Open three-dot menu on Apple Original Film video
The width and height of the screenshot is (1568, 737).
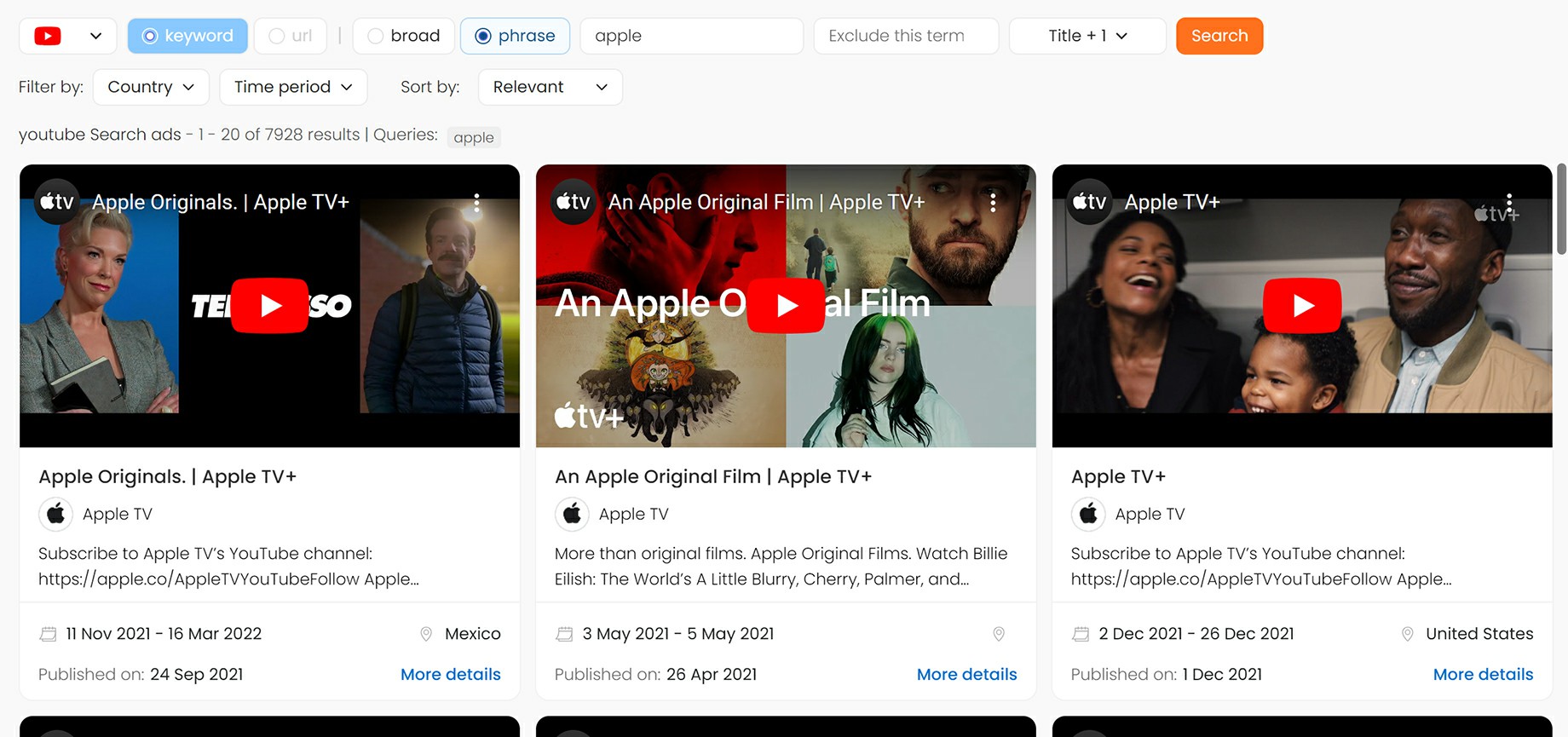993,203
